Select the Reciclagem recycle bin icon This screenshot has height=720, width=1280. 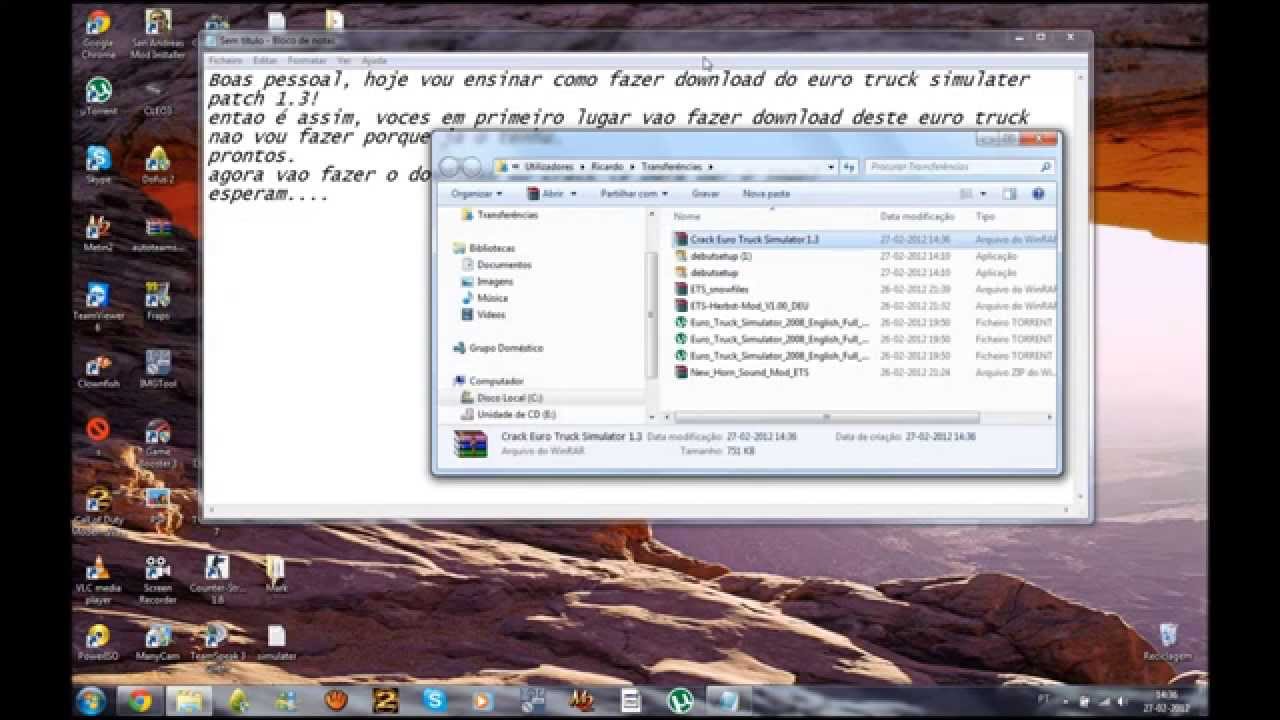click(1168, 641)
